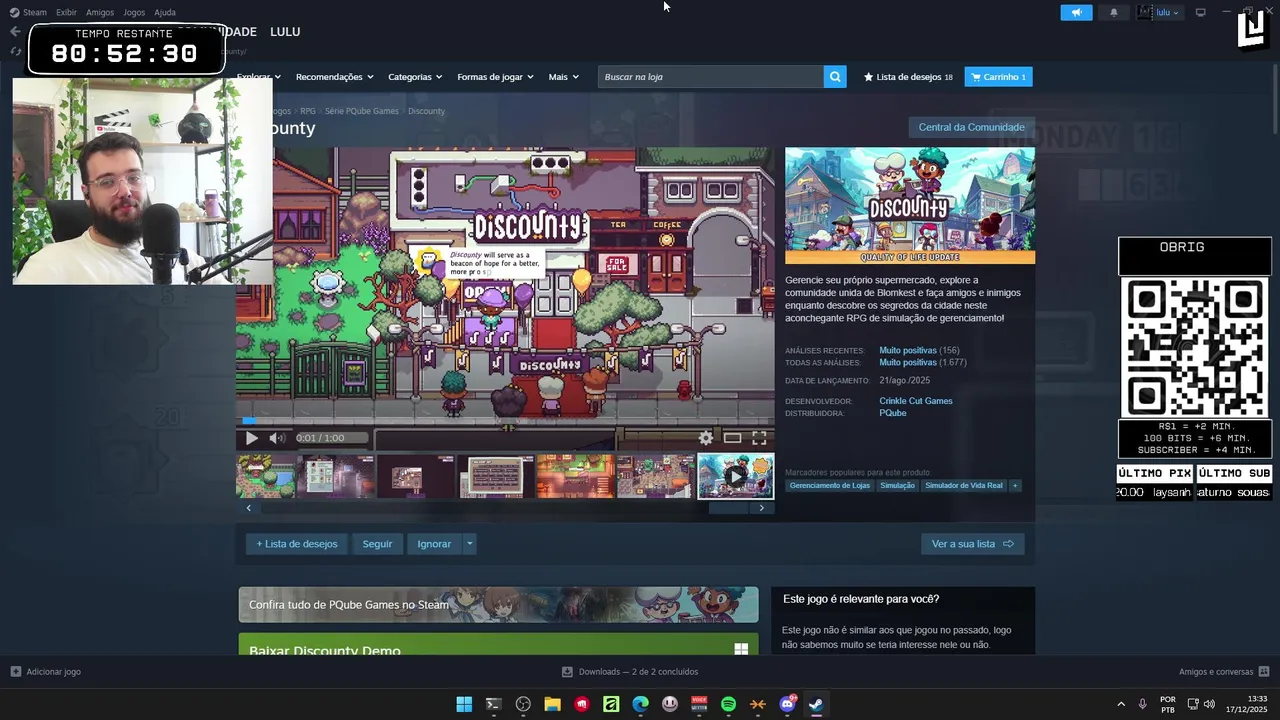Open File Explorer from taskbar
Screen dimensions: 1280x720
(x=552, y=704)
